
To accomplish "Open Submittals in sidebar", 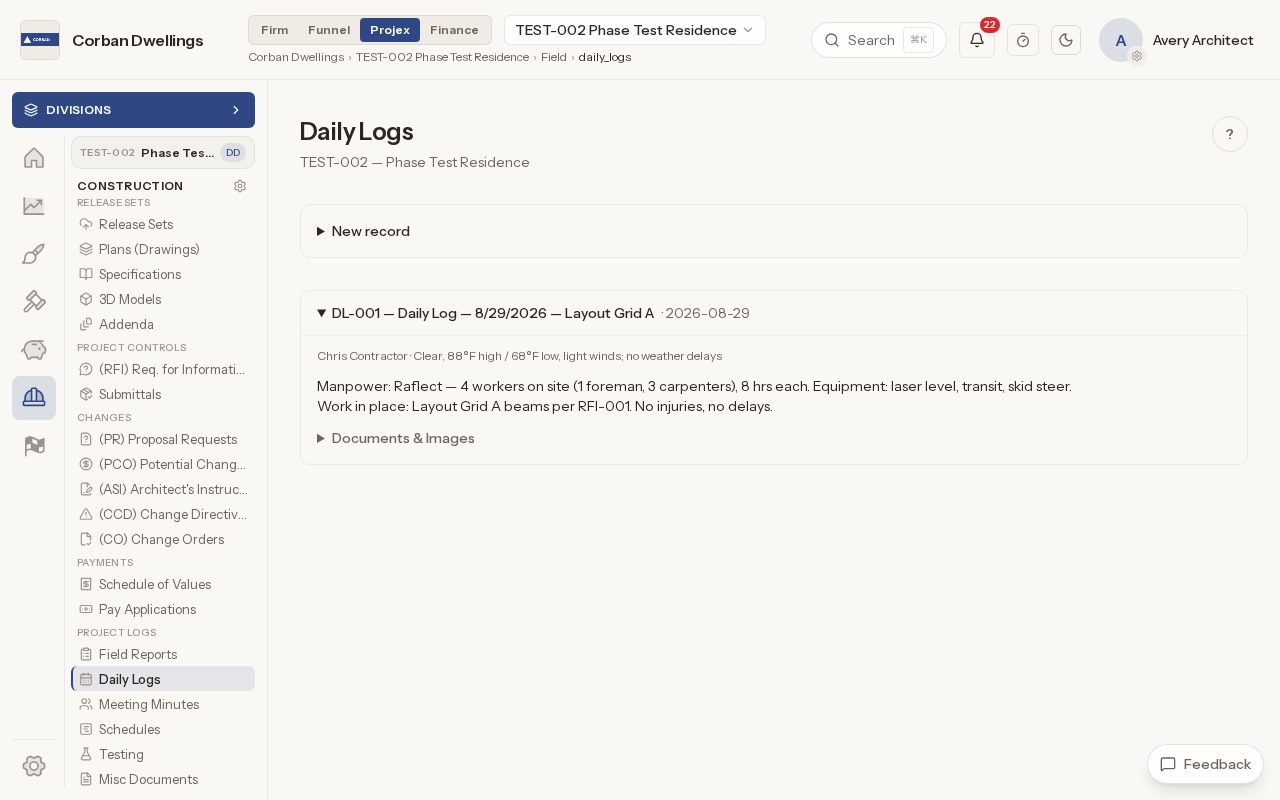I will (x=163, y=394).
